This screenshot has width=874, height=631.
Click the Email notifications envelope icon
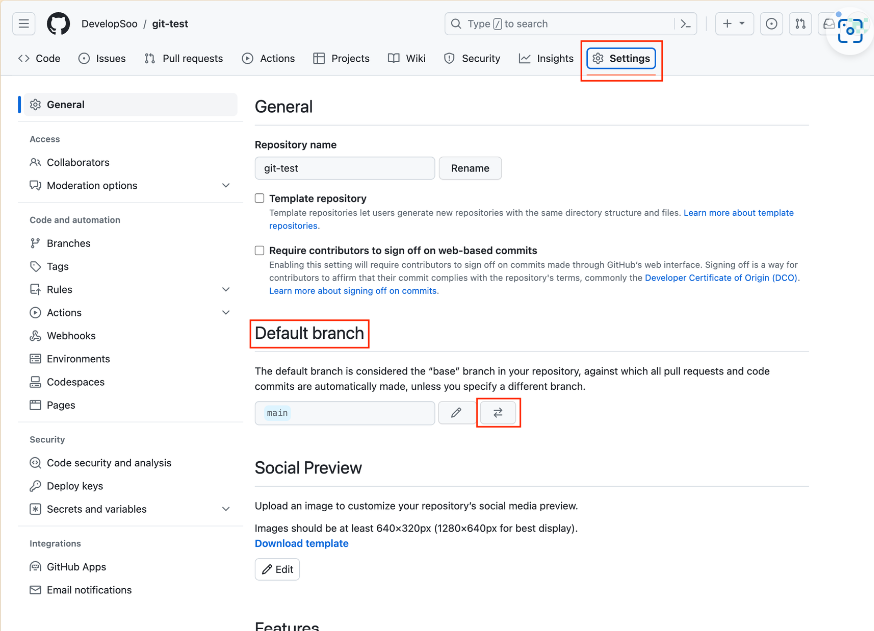tap(35, 590)
